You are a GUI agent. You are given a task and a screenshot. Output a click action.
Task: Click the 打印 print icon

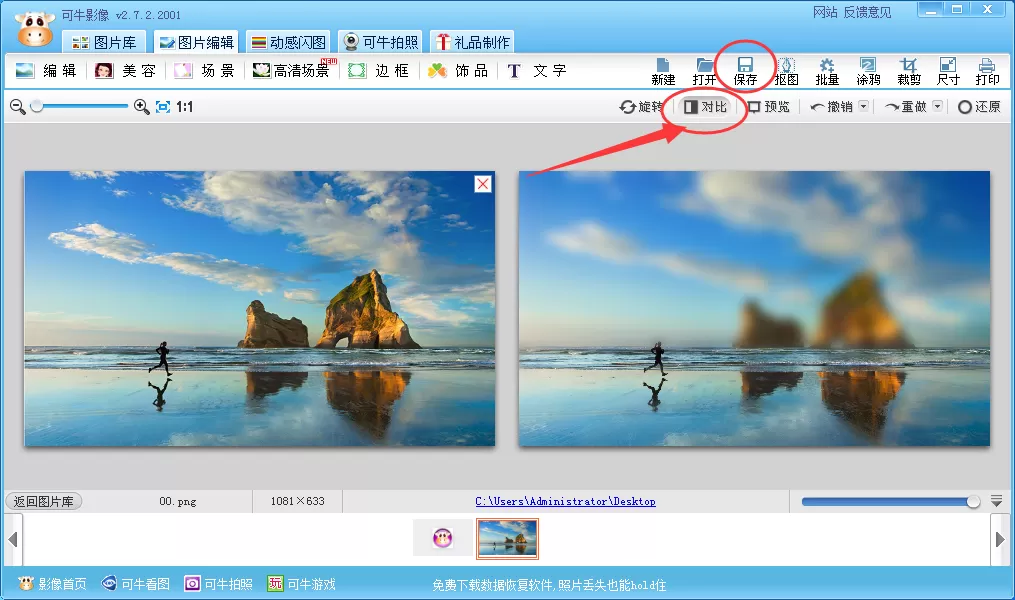click(987, 72)
